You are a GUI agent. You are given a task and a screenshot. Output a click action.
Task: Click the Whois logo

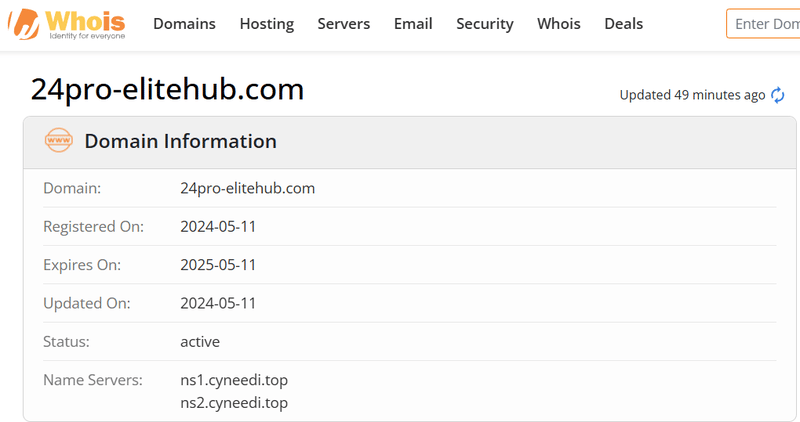pos(67,24)
